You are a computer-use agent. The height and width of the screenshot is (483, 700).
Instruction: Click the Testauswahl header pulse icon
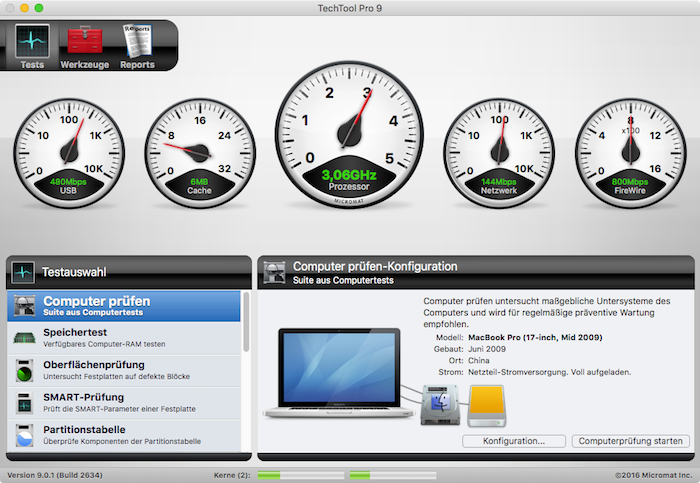click(23, 272)
